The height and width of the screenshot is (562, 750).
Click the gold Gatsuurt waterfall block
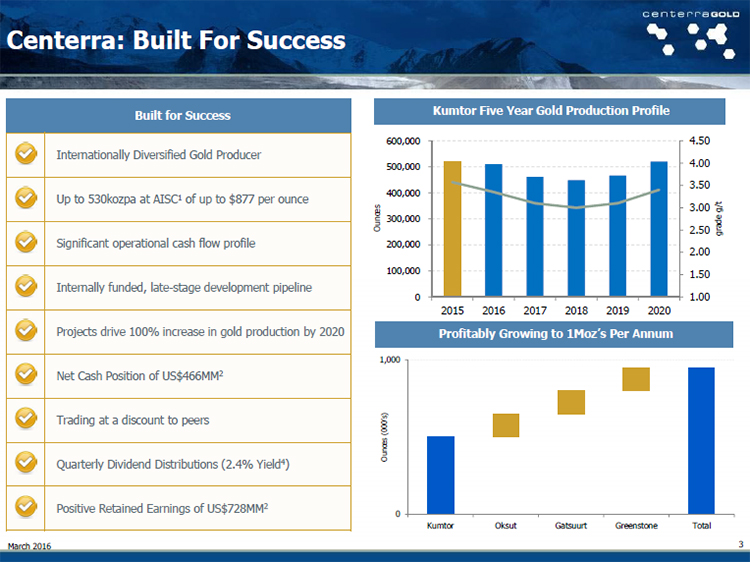pos(571,402)
